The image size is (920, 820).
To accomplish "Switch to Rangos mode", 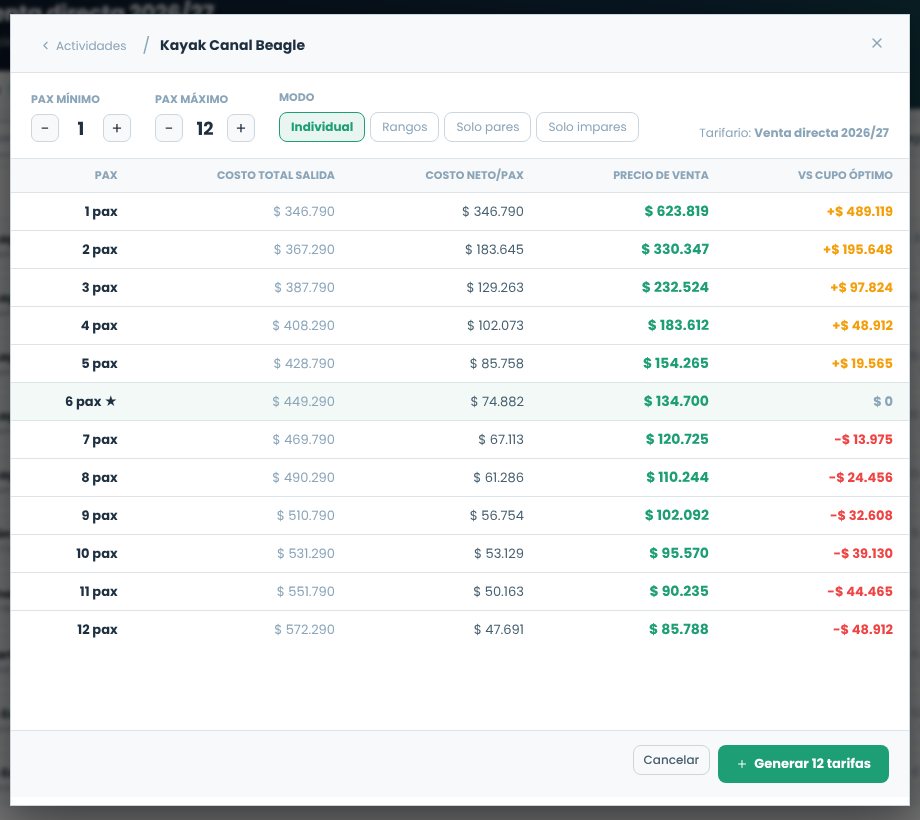I will click(x=404, y=127).
